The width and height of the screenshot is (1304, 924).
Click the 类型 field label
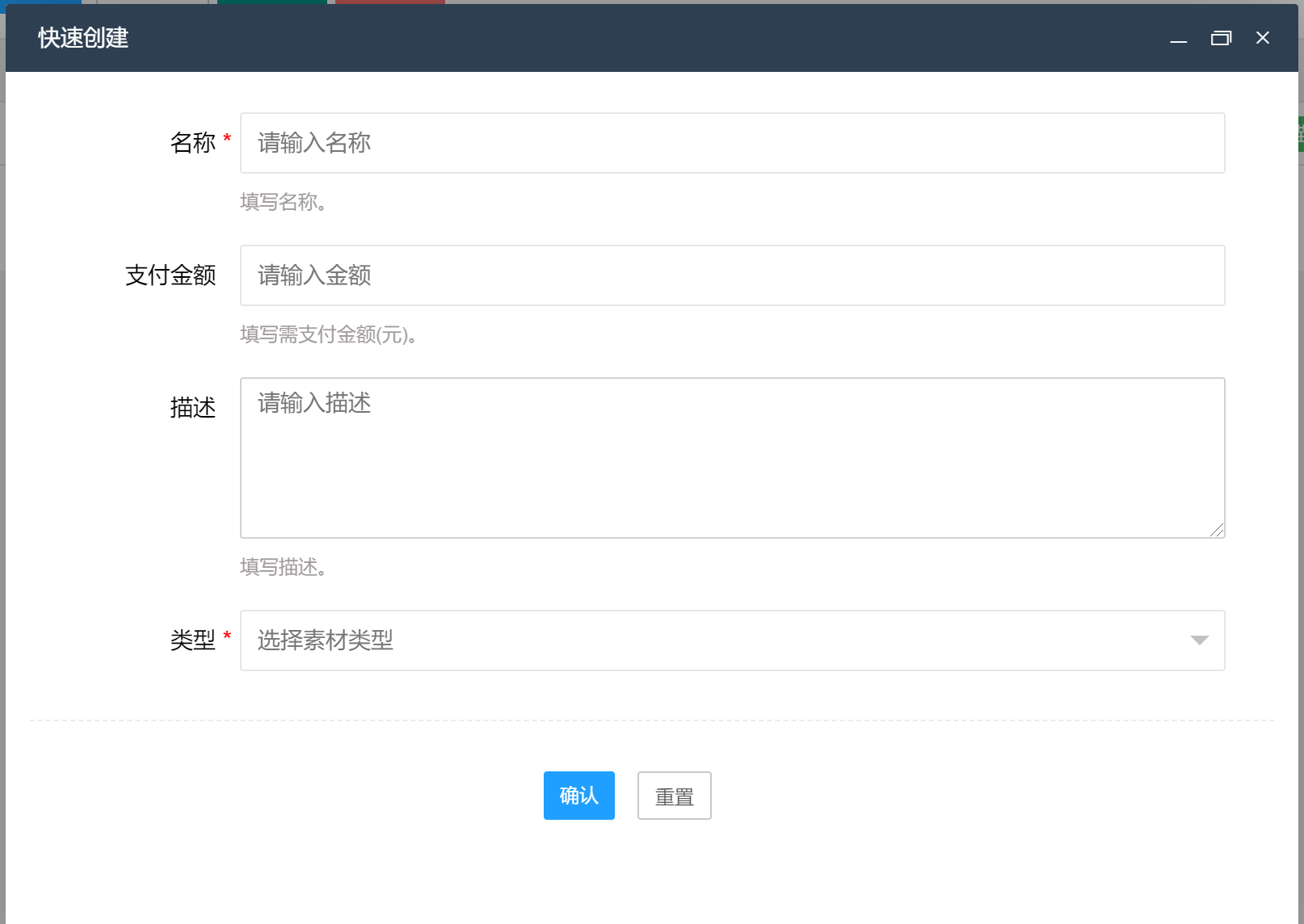click(x=192, y=640)
